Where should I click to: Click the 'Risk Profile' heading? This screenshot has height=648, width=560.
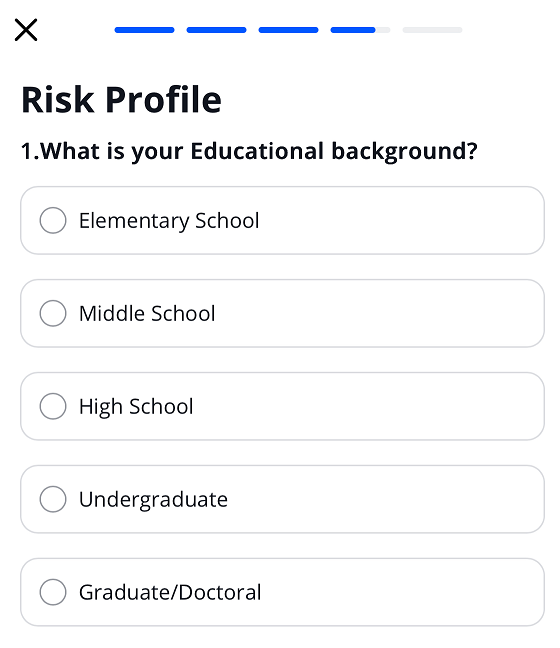(122, 100)
